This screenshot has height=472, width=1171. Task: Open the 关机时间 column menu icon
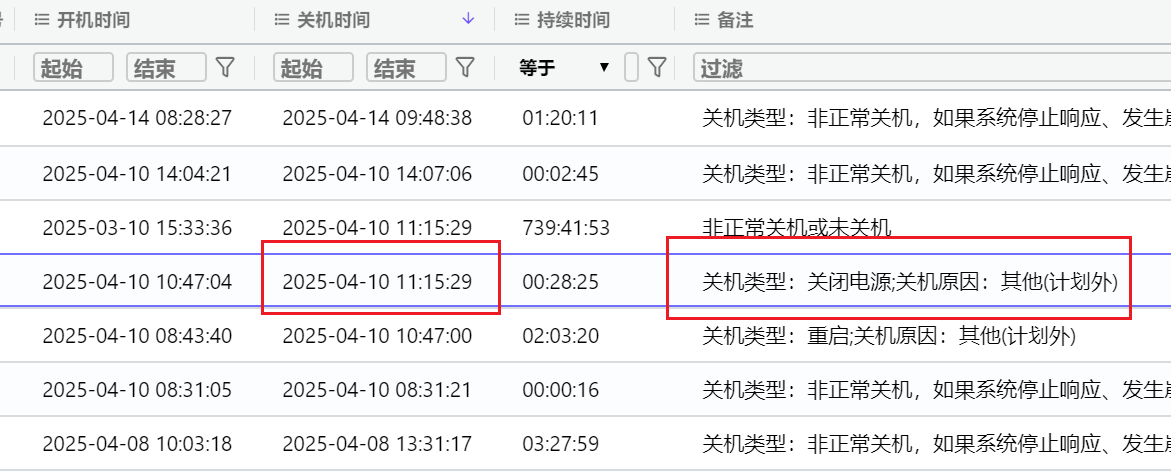[282, 20]
